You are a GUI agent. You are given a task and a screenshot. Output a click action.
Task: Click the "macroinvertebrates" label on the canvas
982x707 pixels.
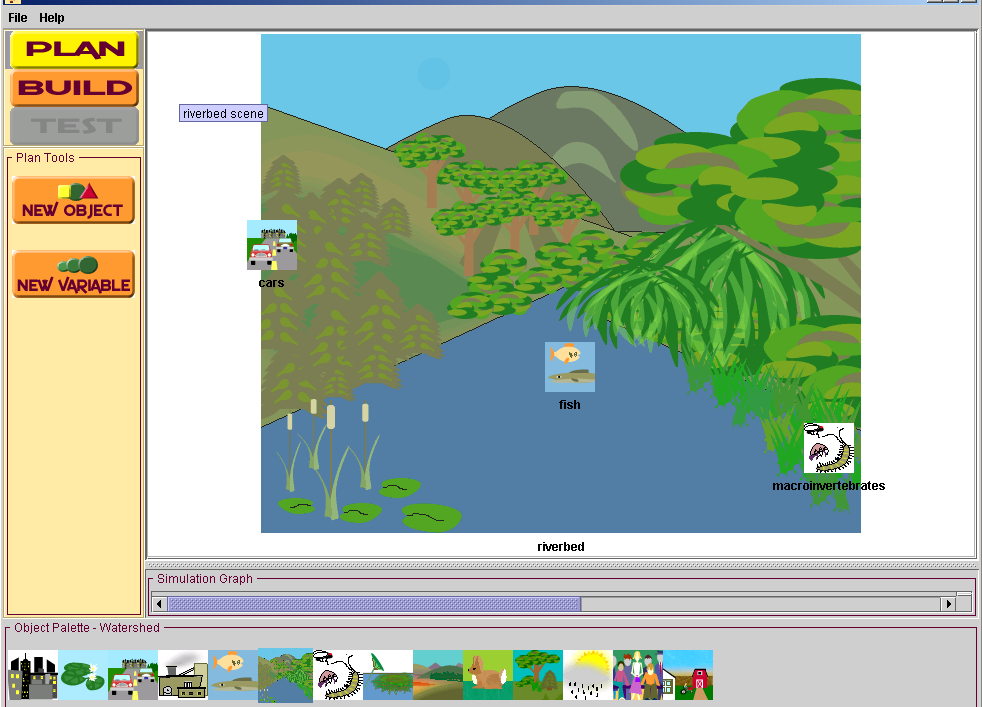[829, 486]
